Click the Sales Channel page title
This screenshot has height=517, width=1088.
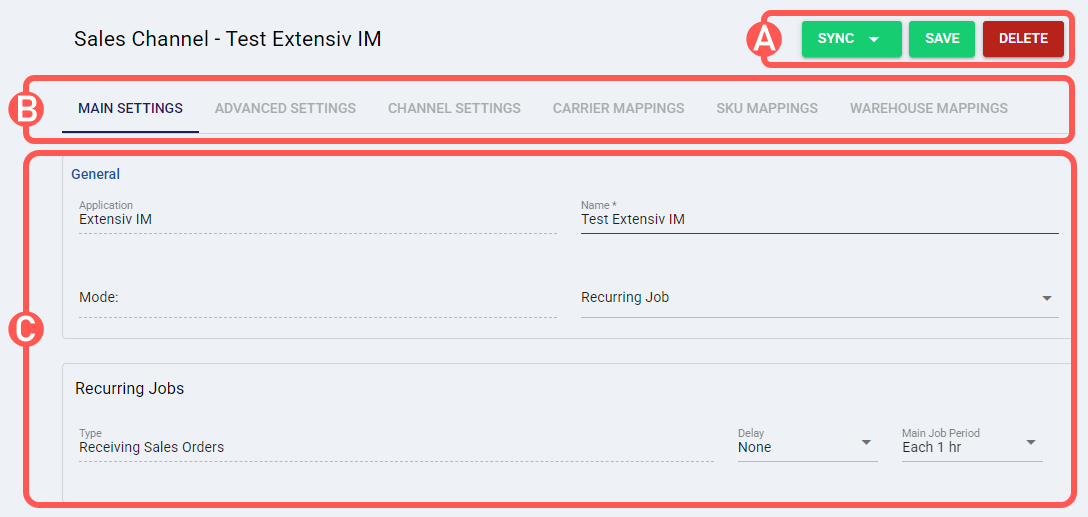coord(228,39)
